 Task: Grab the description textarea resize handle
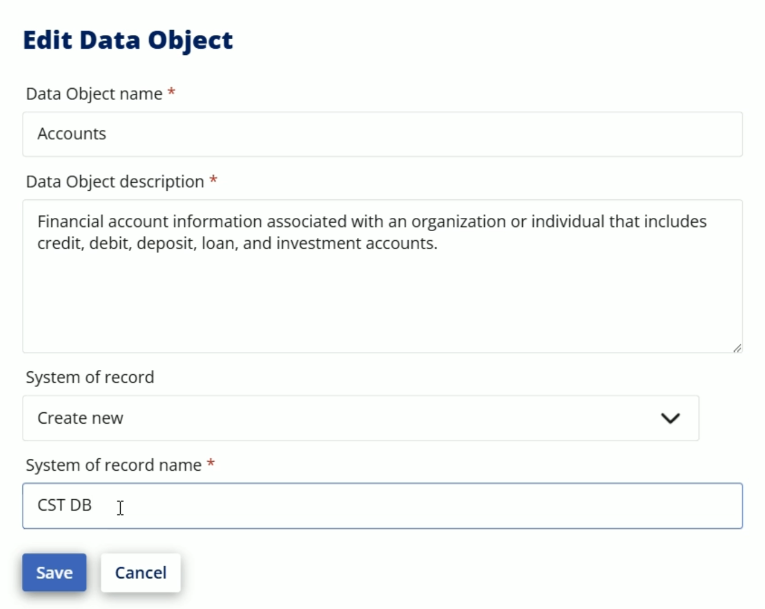(737, 348)
